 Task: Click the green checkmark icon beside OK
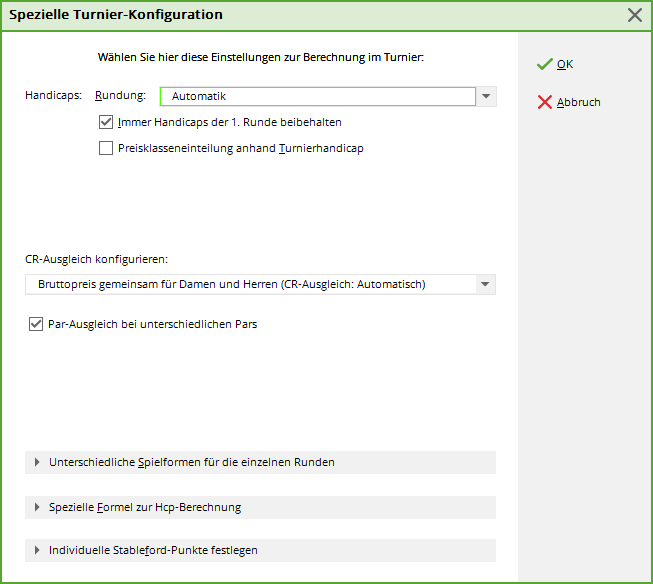pyautogui.click(x=544, y=64)
